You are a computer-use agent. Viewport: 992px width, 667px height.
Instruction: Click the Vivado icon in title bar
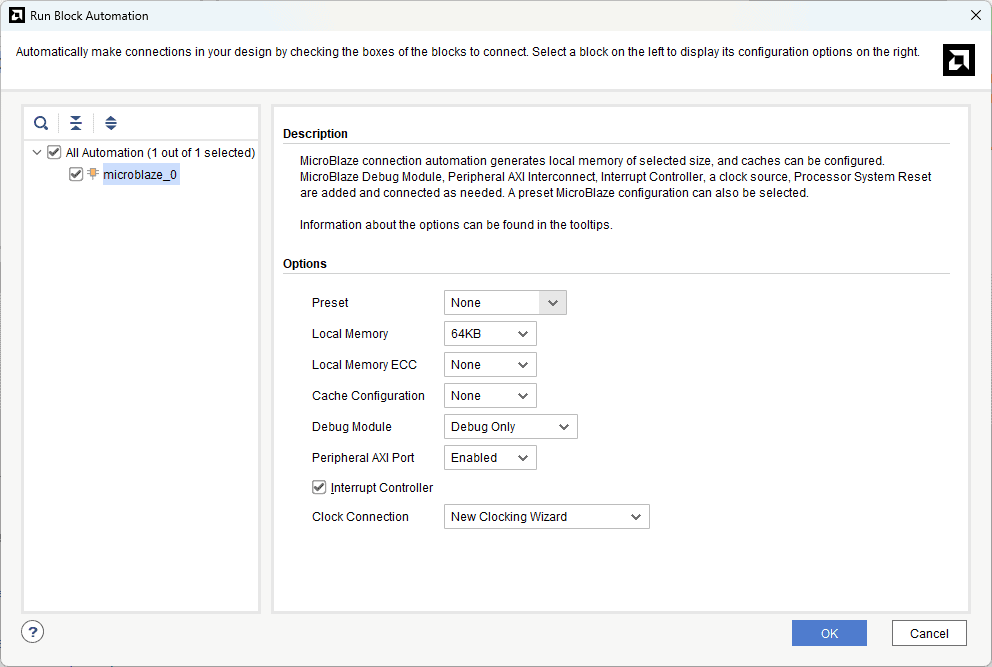[16, 15]
